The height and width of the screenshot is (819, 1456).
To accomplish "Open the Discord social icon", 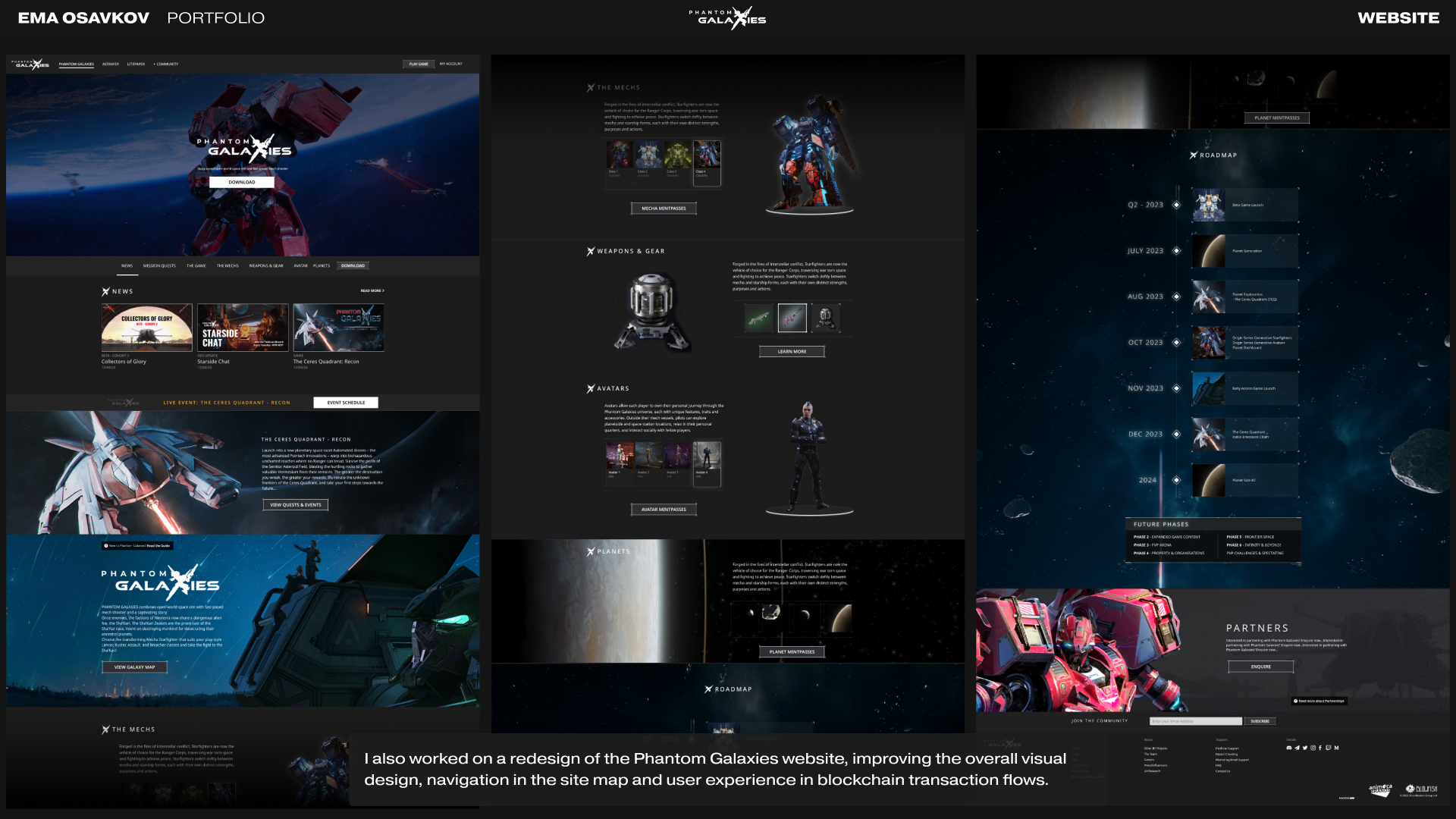I will click(x=1289, y=748).
